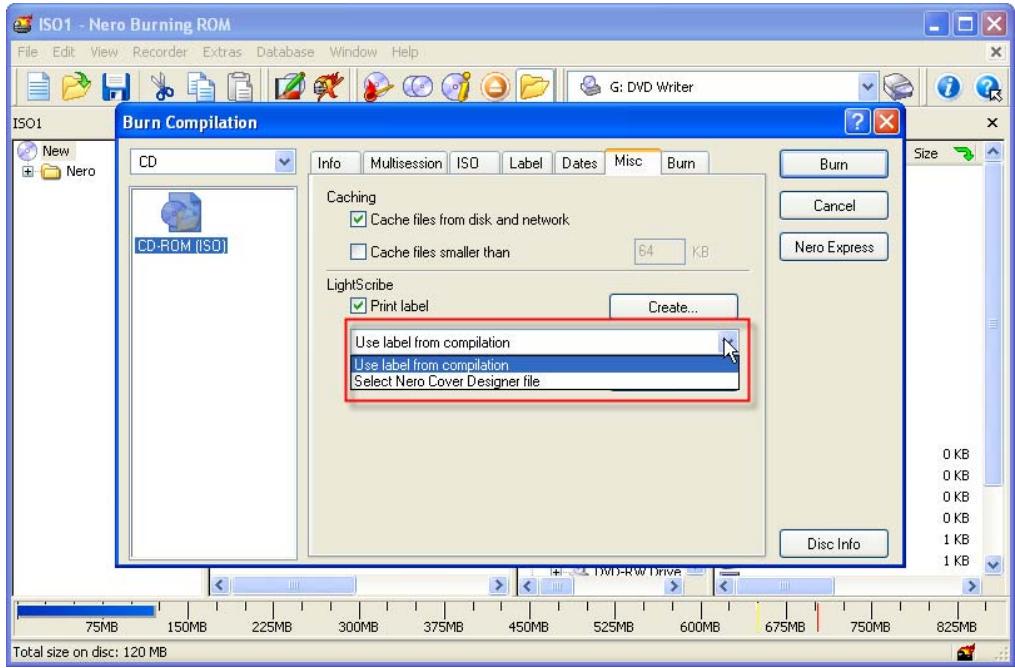
Task: Click the Nero Express button
Action: click(834, 247)
